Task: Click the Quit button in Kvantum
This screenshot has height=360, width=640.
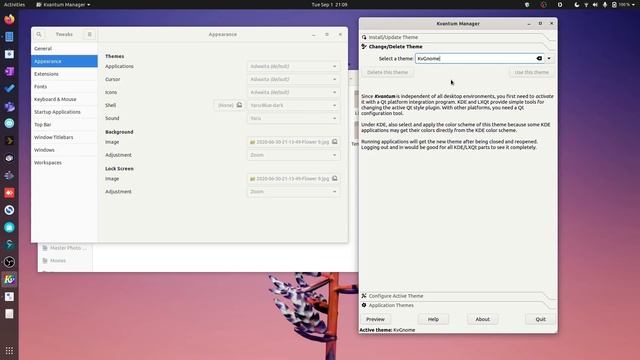Action: click(x=540, y=319)
